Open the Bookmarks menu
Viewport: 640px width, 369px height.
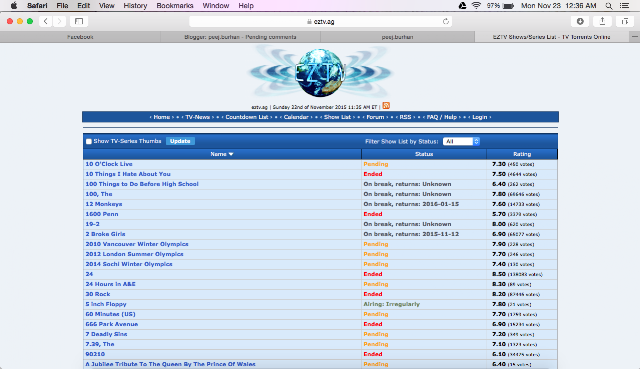pyautogui.click(x=175, y=6)
